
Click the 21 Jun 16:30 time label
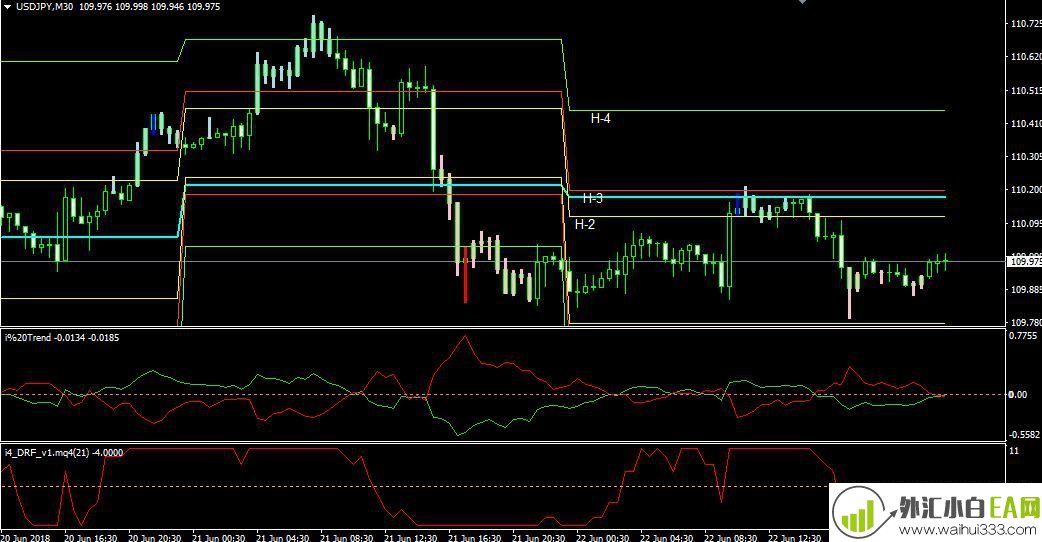[x=475, y=537]
